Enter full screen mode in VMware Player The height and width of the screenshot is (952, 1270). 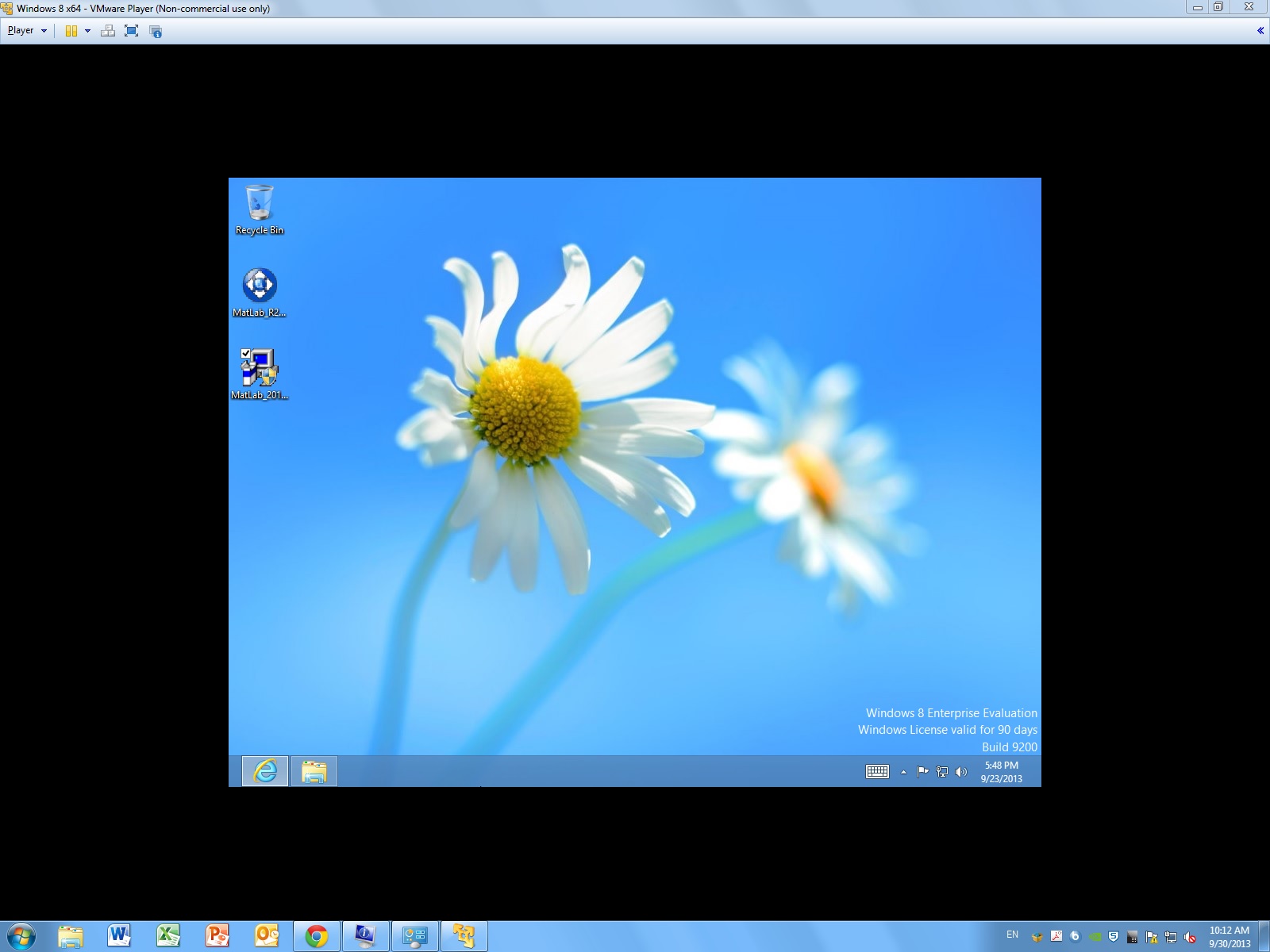[132, 31]
